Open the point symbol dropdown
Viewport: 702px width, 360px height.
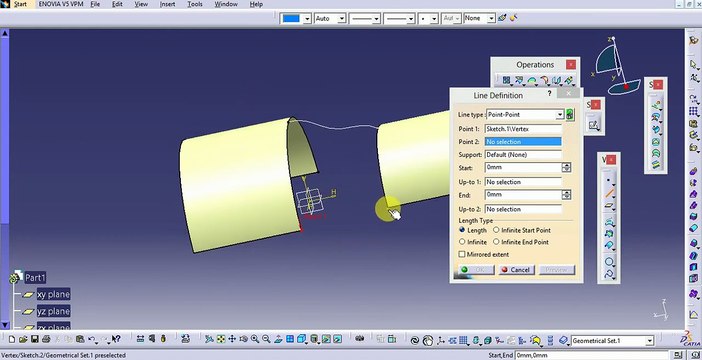[x=434, y=18]
